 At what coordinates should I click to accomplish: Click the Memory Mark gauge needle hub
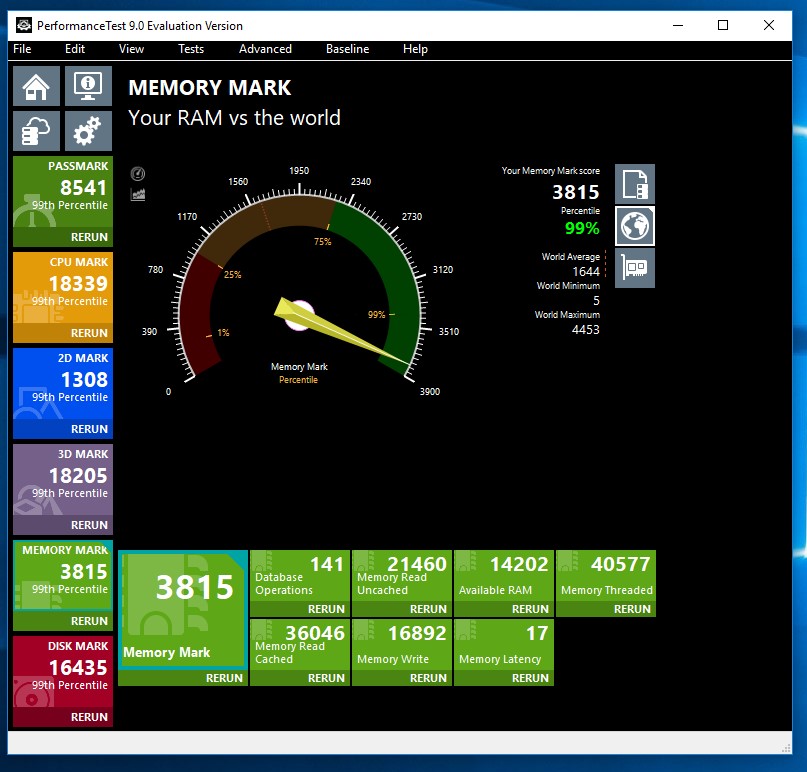click(x=299, y=315)
